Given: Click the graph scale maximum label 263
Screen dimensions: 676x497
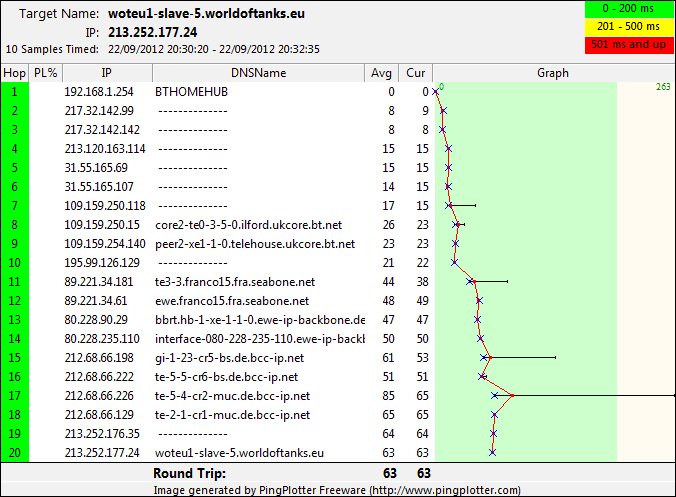Looking at the screenshot, I should click(x=663, y=87).
